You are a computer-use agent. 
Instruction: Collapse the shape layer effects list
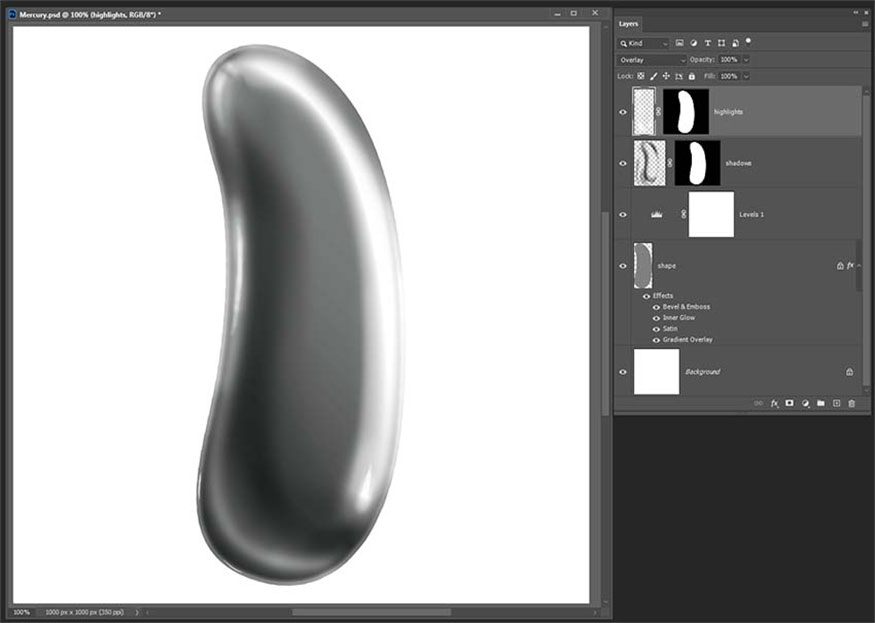point(859,266)
